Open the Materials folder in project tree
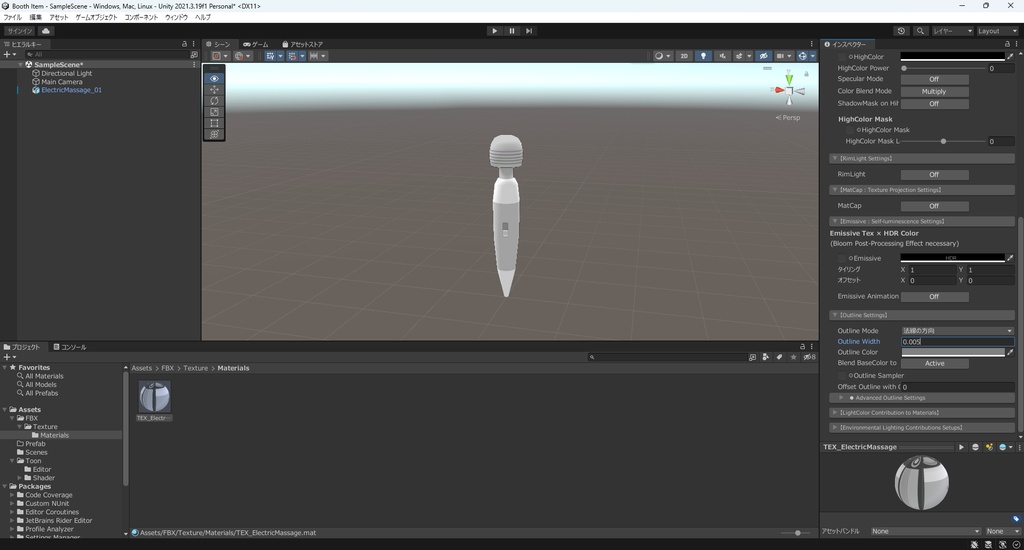 [50, 435]
